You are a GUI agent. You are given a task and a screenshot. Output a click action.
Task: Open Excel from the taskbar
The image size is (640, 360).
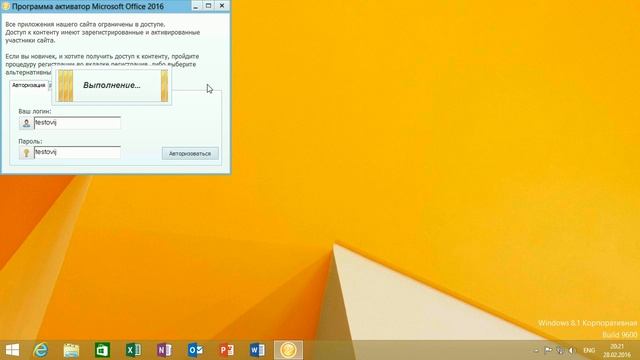[133, 350]
